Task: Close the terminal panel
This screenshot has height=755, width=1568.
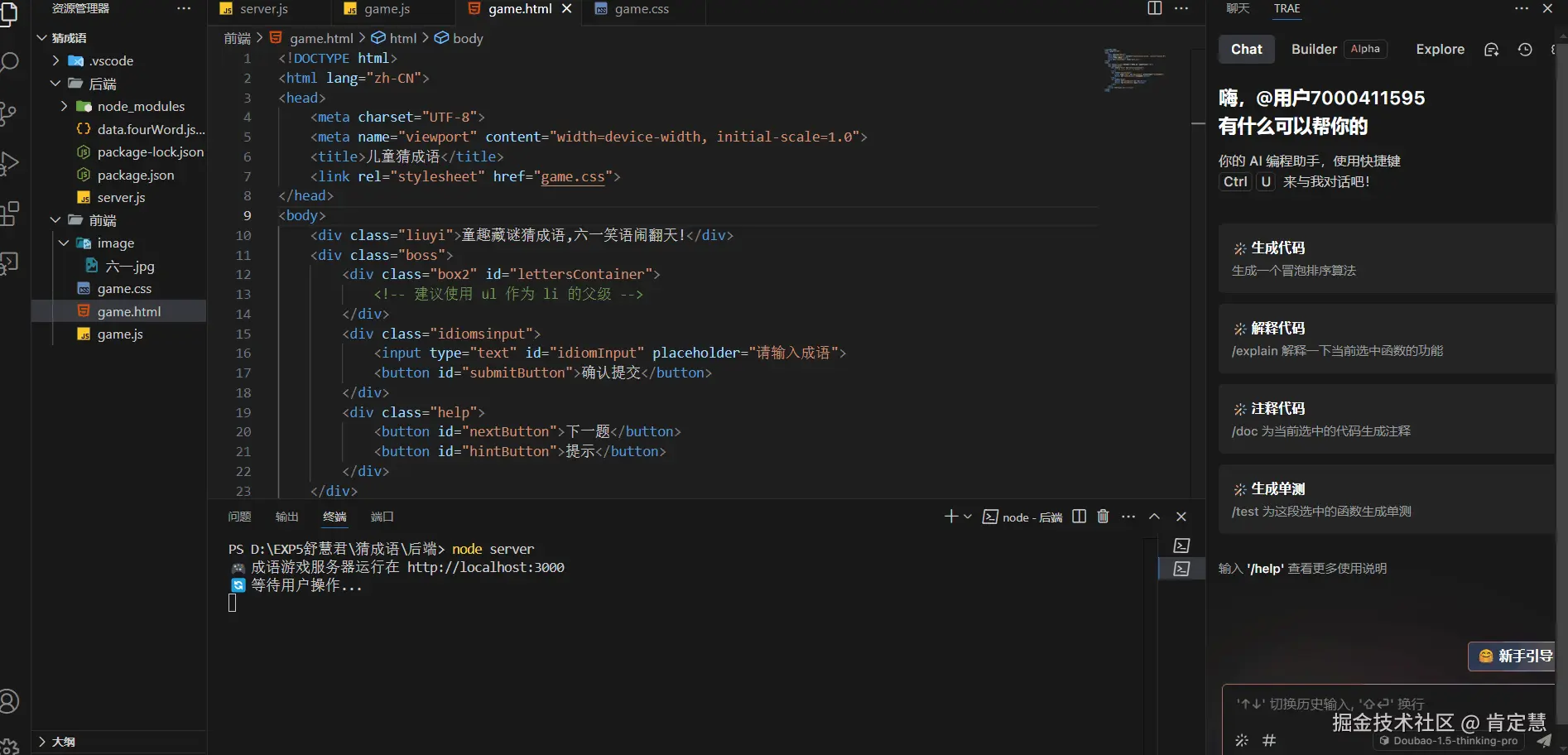Action: [x=1181, y=517]
